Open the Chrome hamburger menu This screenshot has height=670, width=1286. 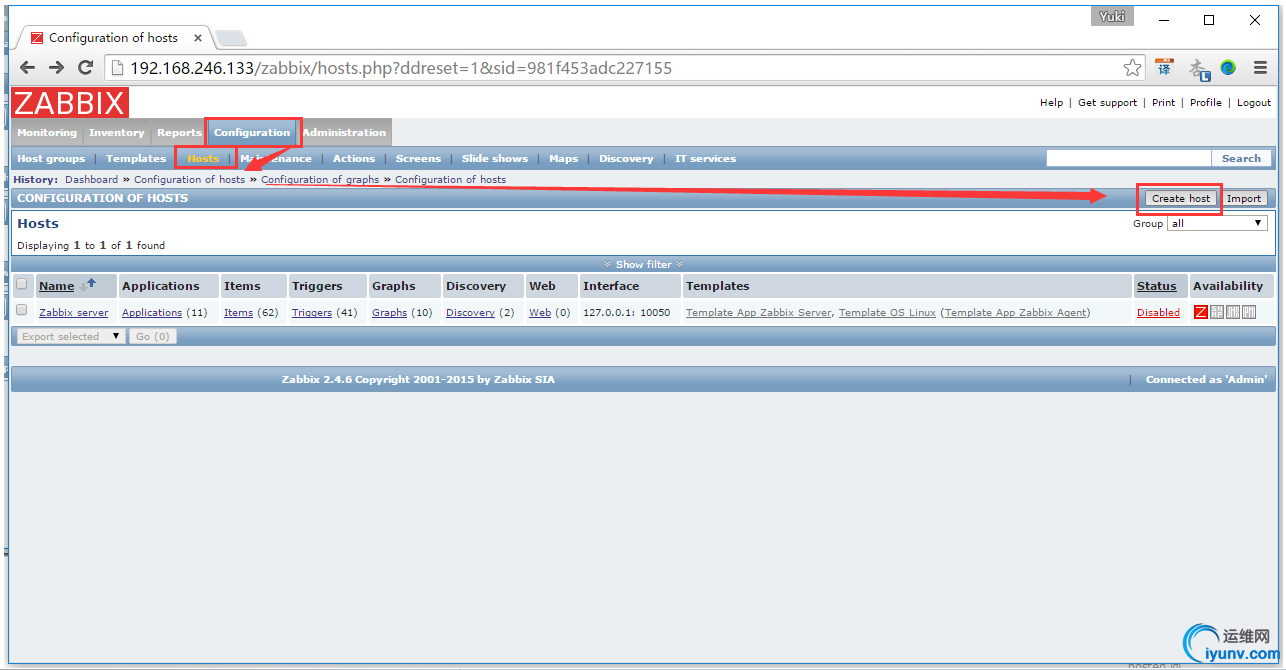click(1258, 68)
